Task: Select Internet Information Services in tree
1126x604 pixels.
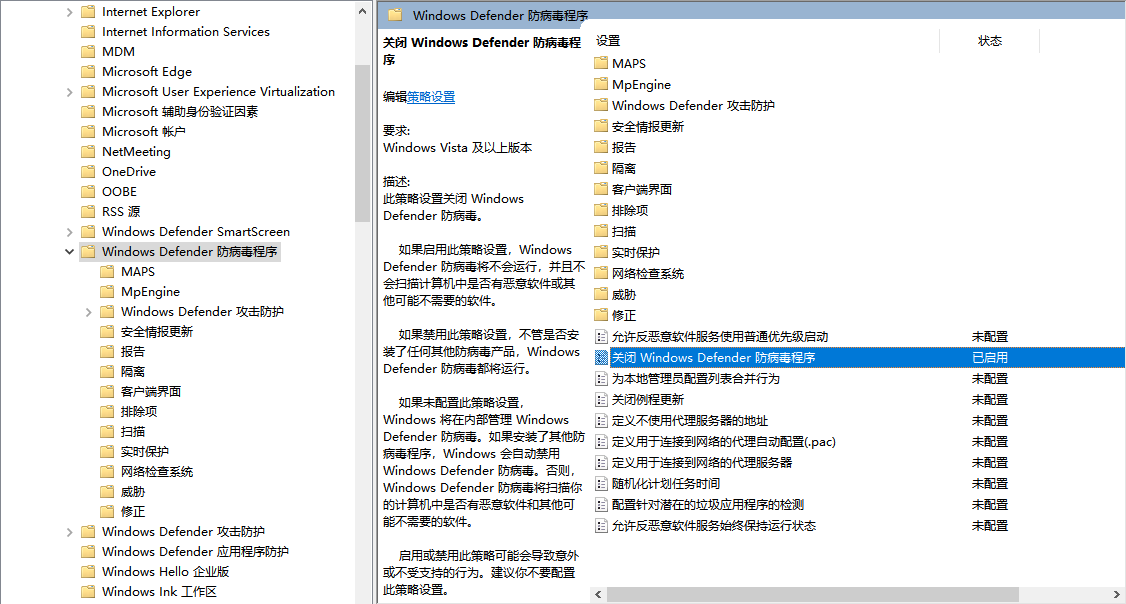Action: 185,32
